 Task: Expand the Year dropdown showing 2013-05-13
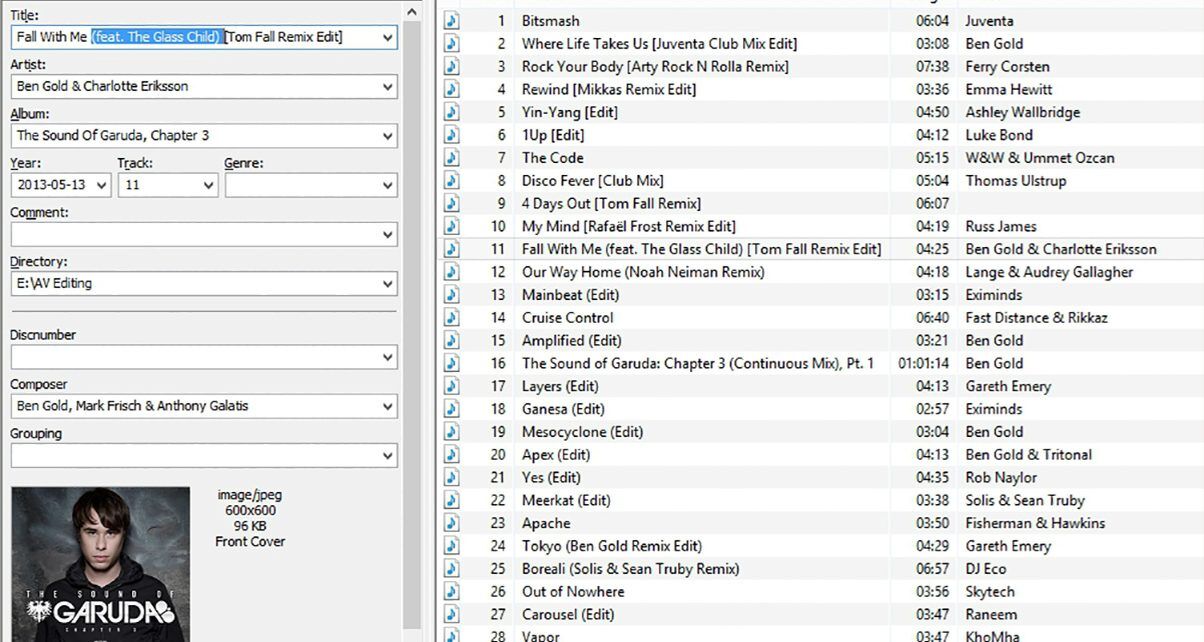pos(101,185)
